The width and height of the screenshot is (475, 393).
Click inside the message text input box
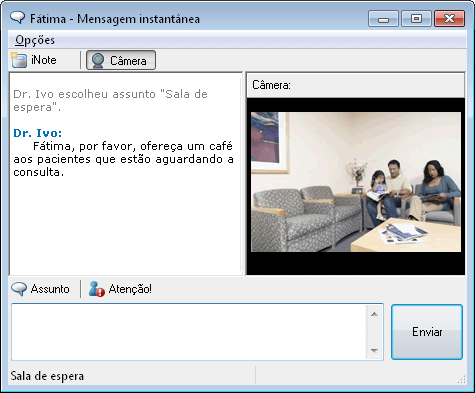click(x=189, y=332)
